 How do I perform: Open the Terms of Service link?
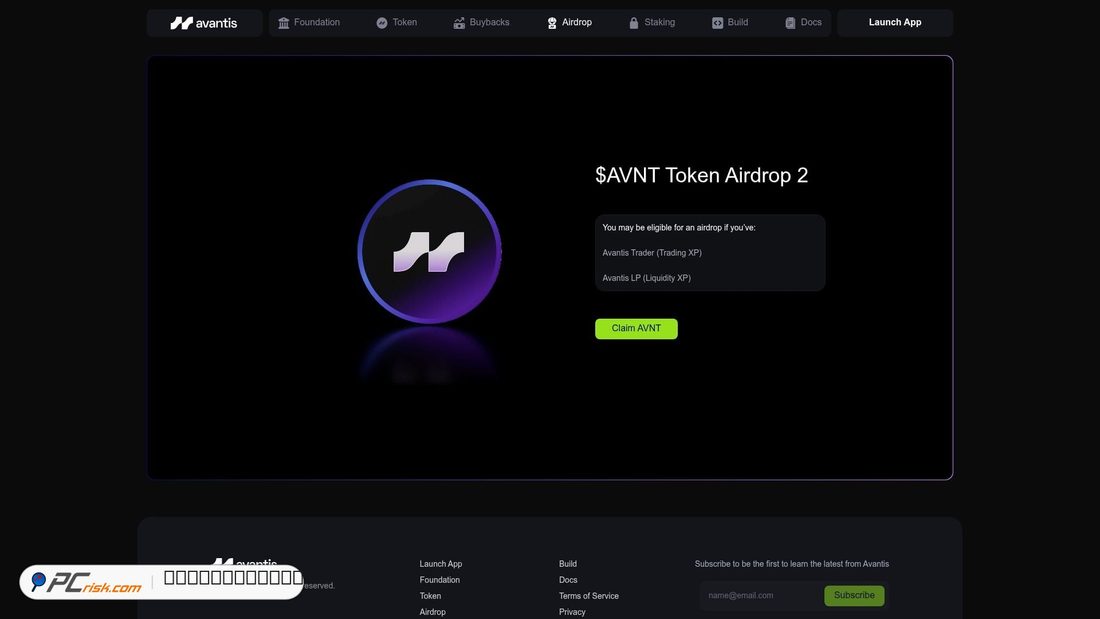(x=589, y=596)
